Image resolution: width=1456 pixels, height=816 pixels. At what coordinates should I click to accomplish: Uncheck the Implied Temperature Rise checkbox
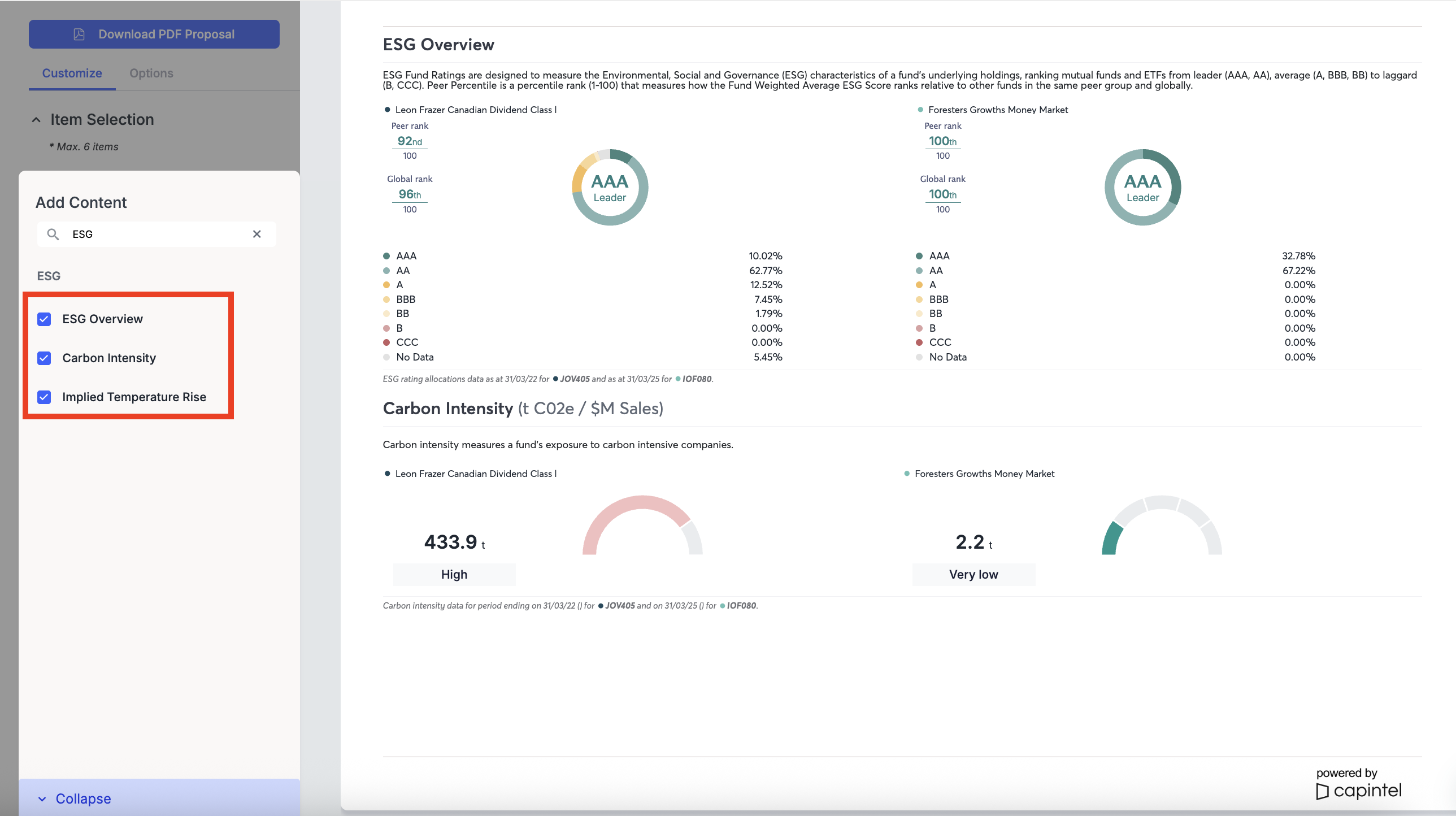[44, 397]
